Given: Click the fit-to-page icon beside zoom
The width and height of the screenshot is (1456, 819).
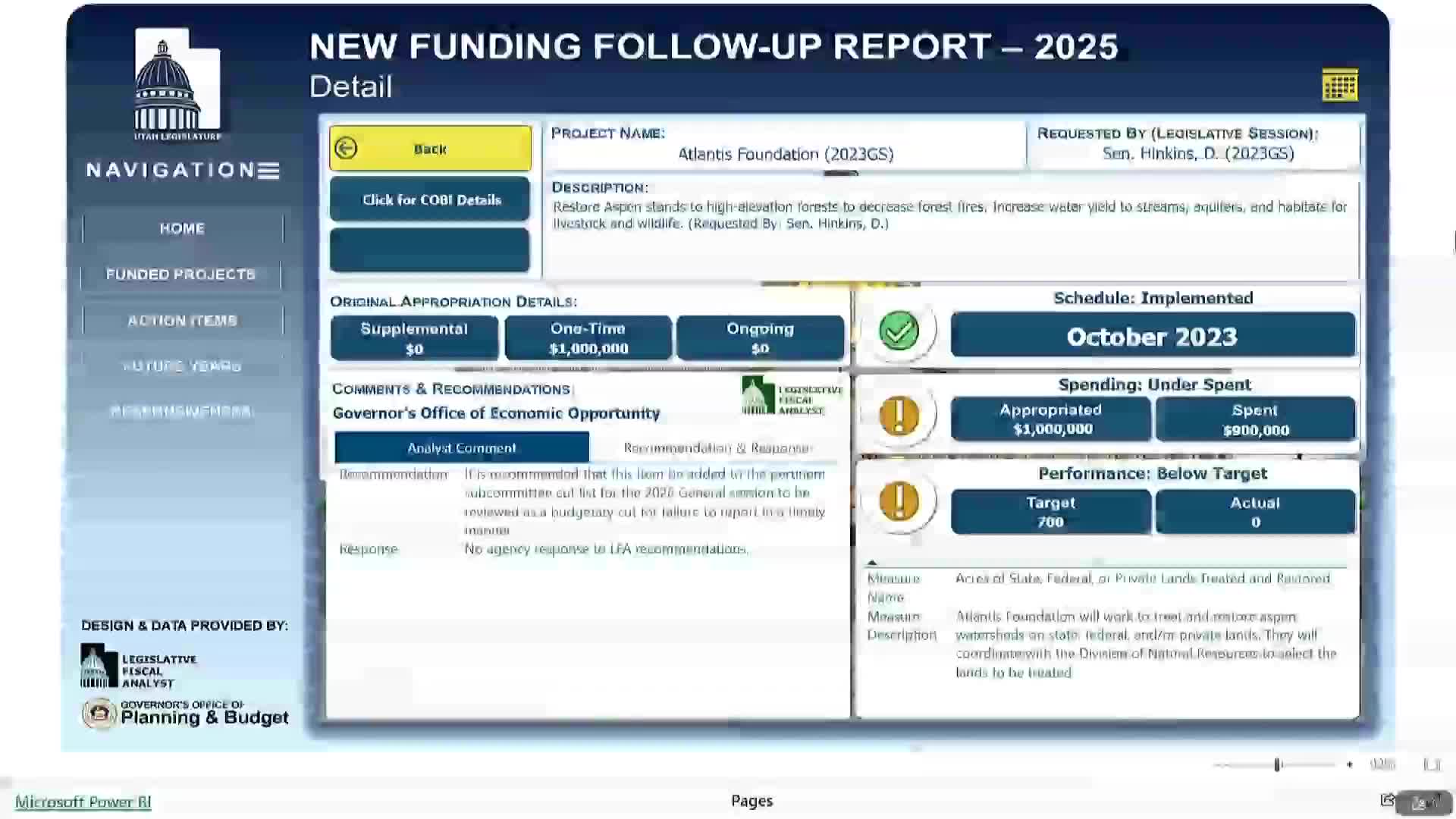Looking at the screenshot, I should [1431, 764].
